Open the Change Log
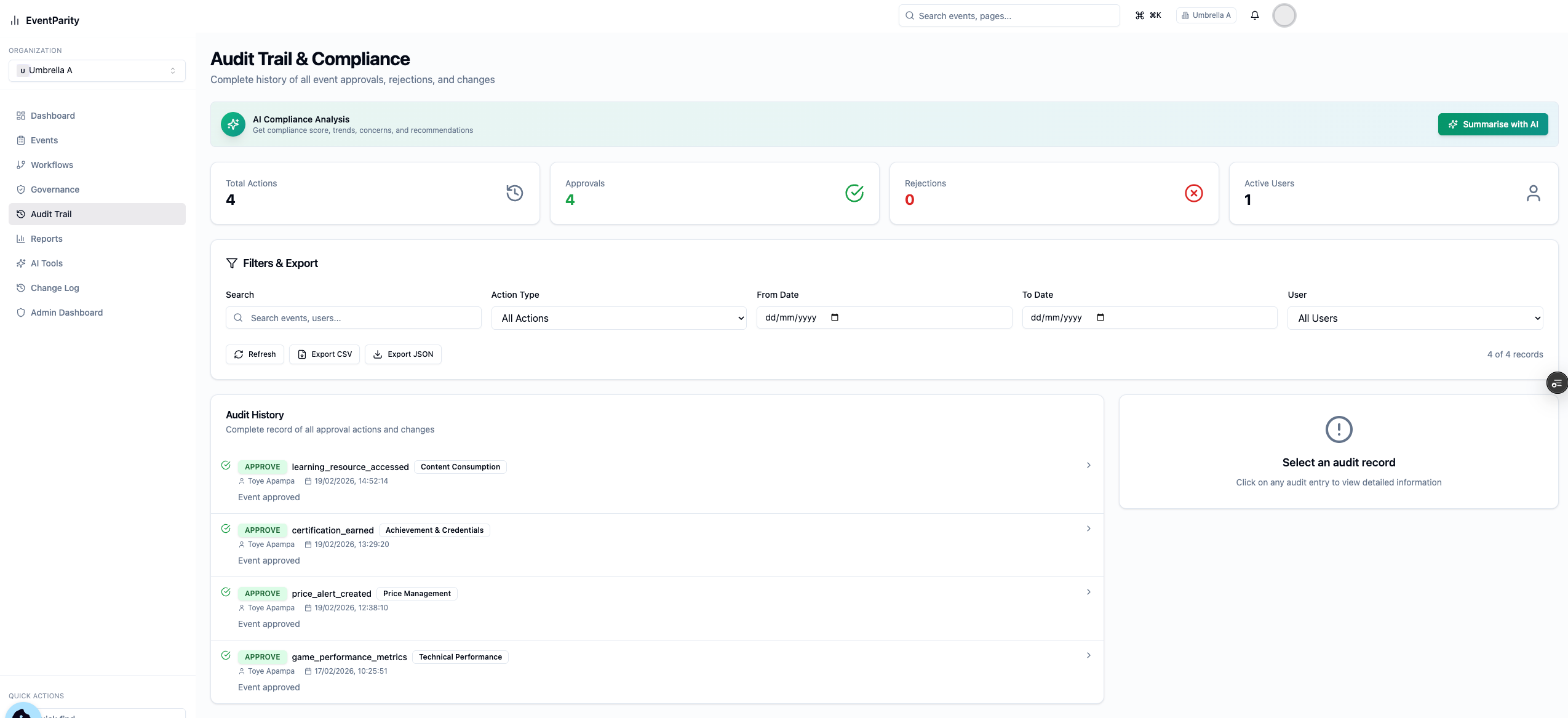The height and width of the screenshot is (718, 1568). (x=54, y=288)
